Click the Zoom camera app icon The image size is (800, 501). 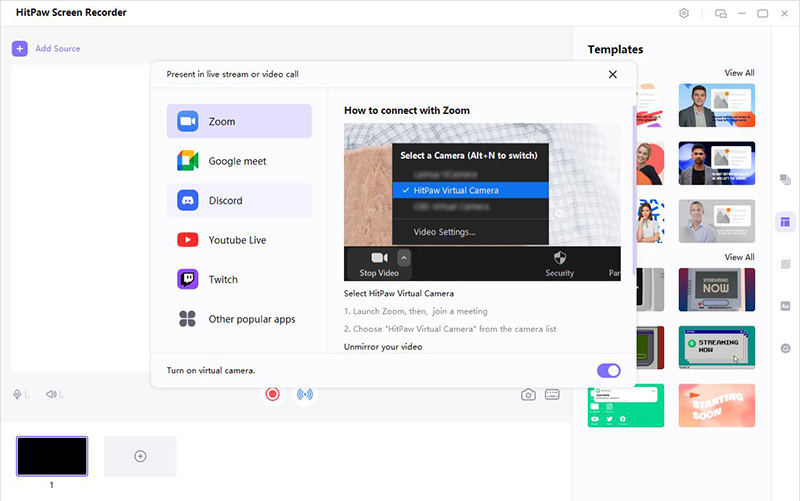(188, 121)
